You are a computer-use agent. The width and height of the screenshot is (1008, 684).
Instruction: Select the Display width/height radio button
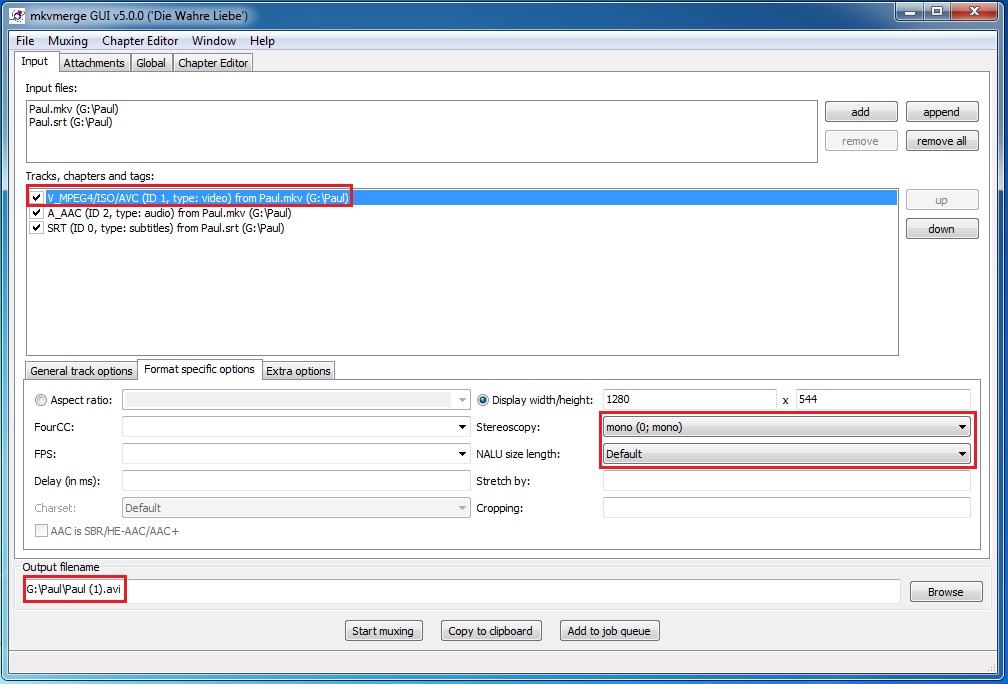(483, 400)
